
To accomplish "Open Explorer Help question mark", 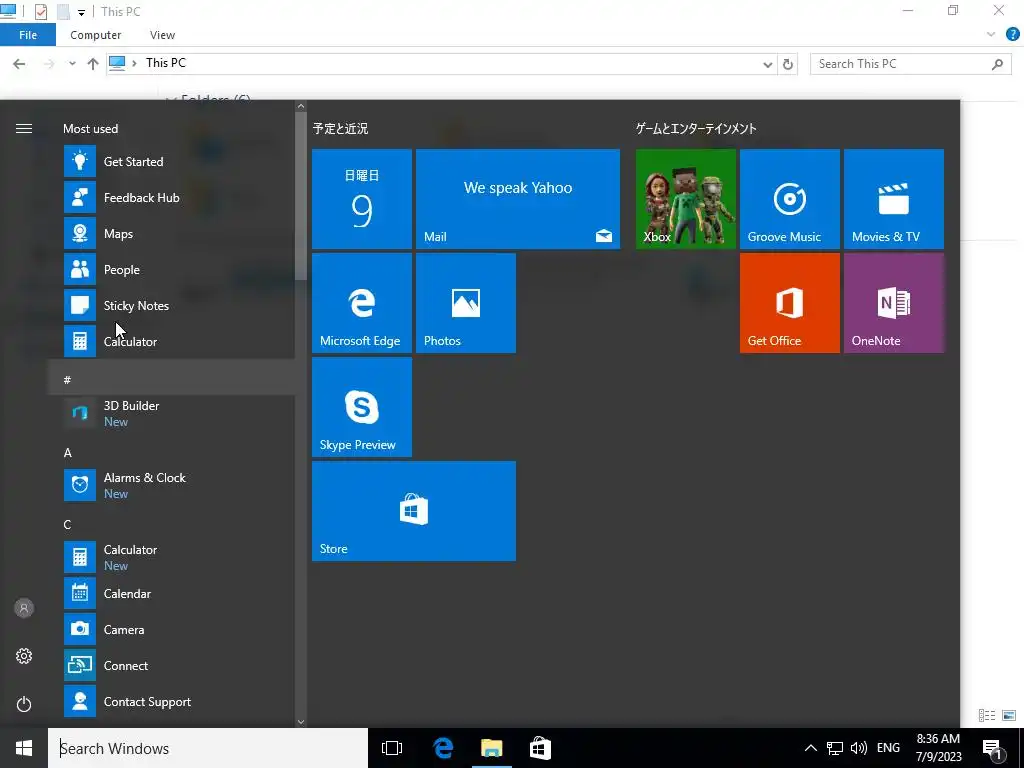I will click(1012, 35).
